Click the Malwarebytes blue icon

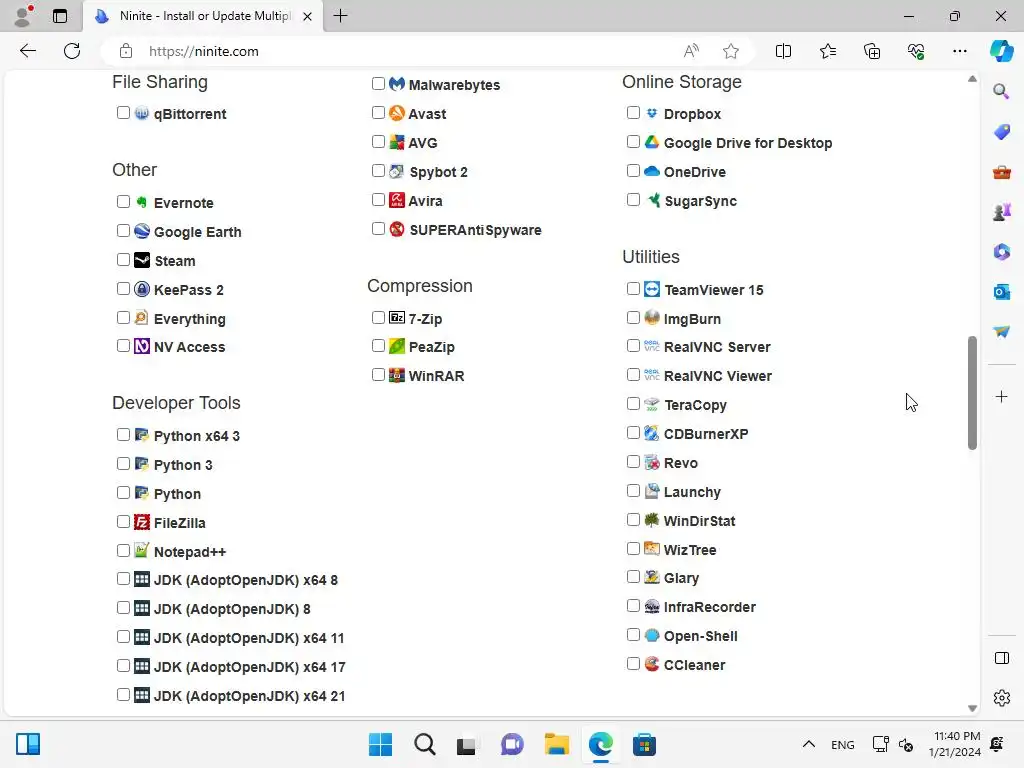pos(396,84)
